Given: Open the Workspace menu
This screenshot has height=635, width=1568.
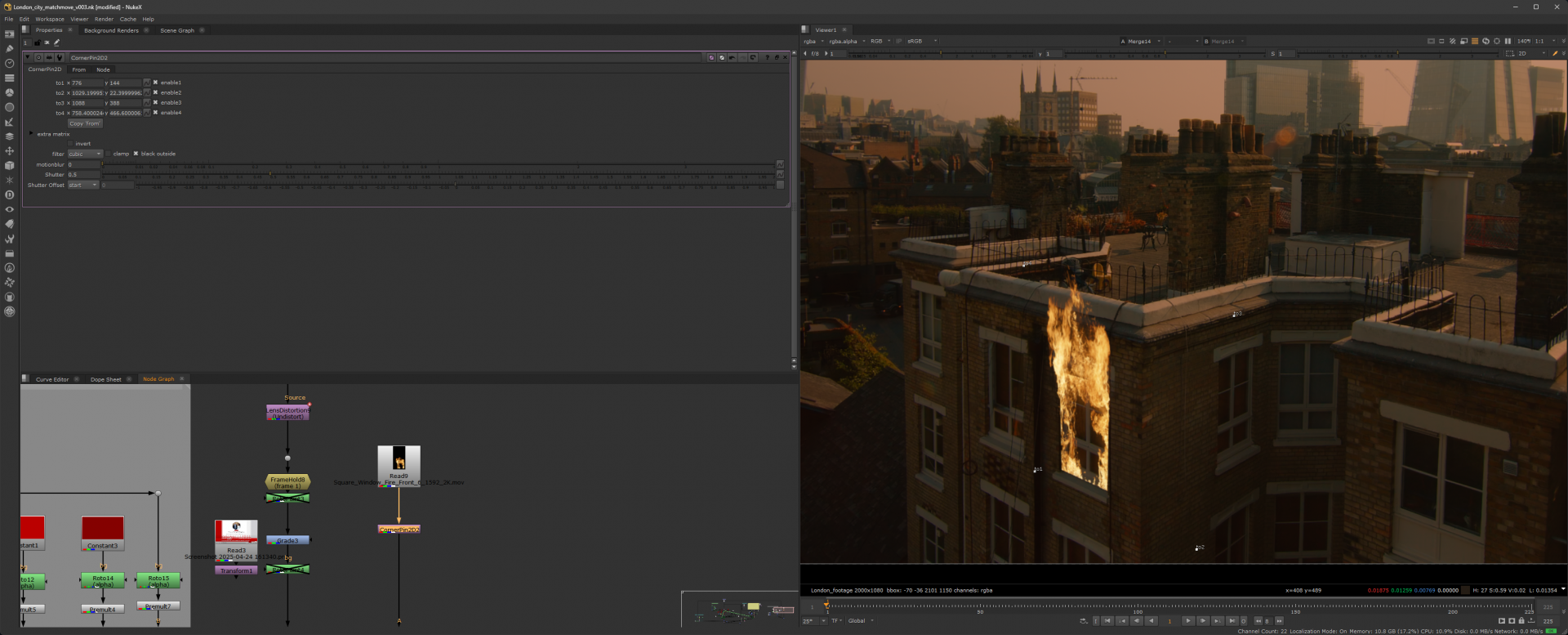Looking at the screenshot, I should (49, 19).
